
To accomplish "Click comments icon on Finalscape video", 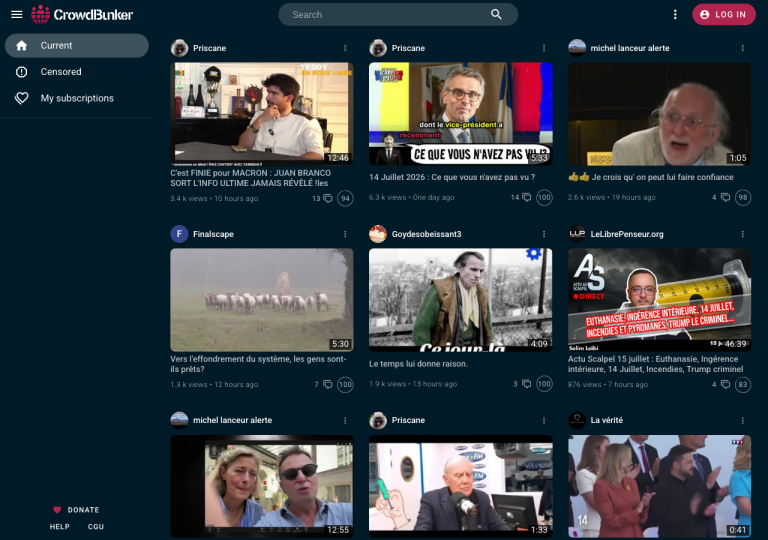I will click(328, 385).
